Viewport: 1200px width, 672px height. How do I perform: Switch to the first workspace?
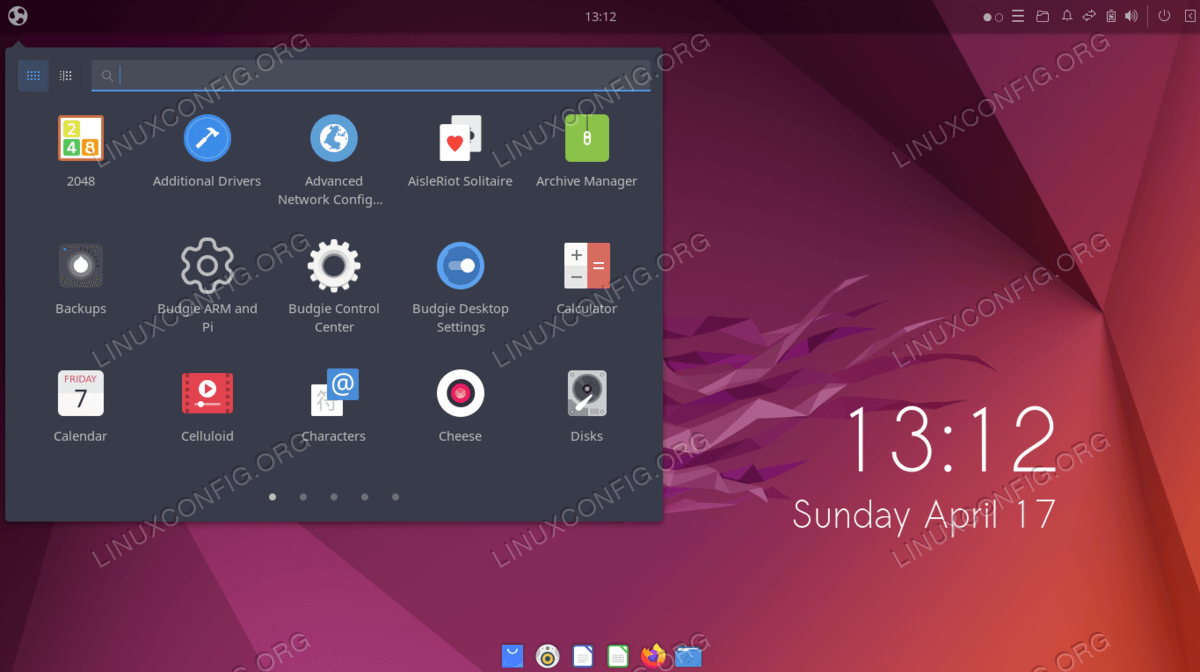(988, 17)
